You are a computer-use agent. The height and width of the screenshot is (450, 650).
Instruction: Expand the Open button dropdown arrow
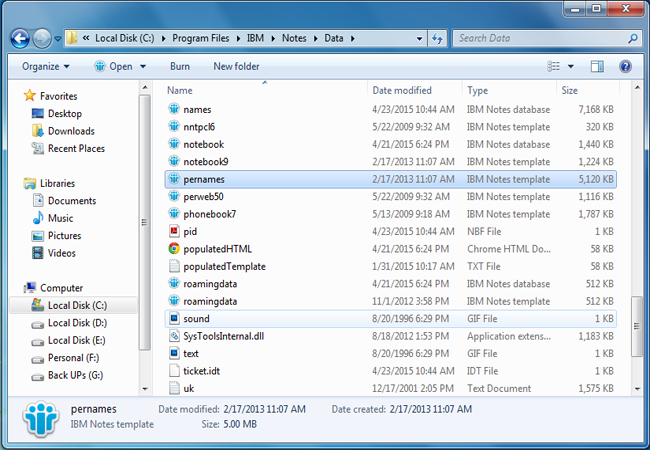(143, 66)
